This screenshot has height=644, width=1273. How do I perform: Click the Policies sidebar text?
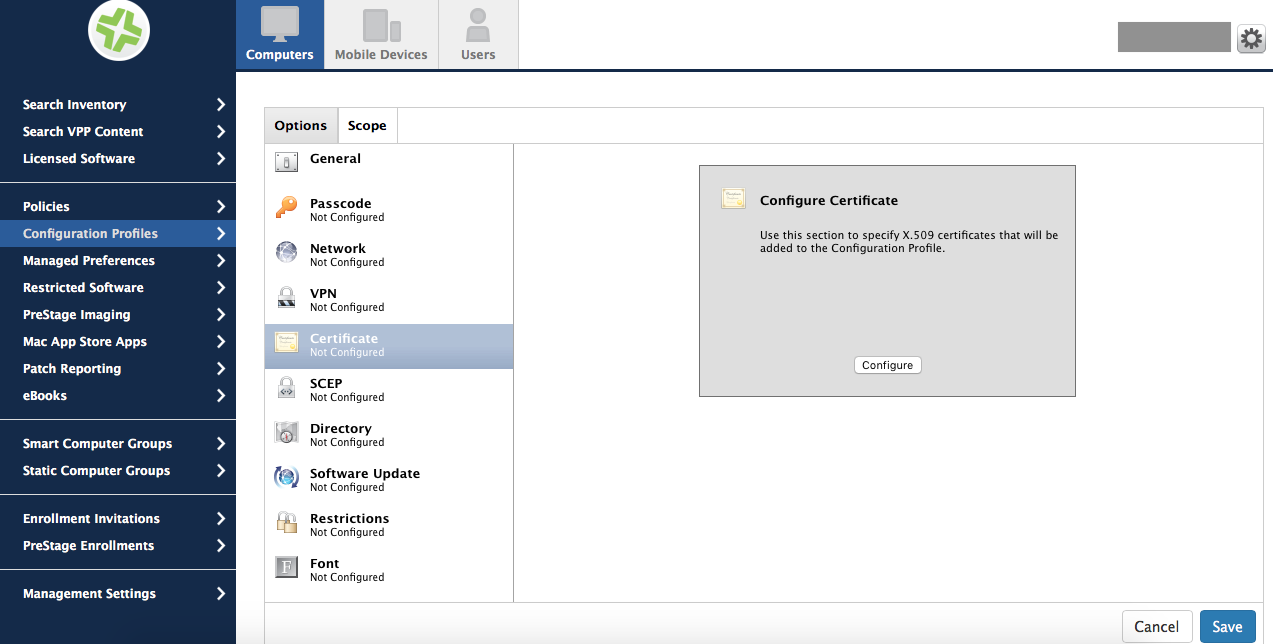[46, 206]
